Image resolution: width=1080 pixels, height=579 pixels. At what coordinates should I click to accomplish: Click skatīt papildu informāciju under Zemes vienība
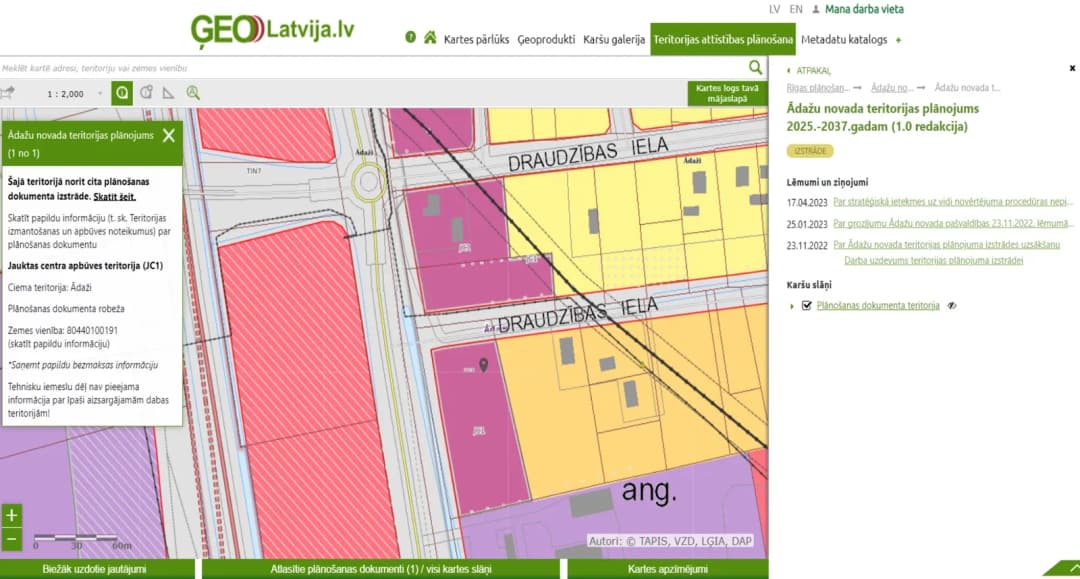(59, 344)
